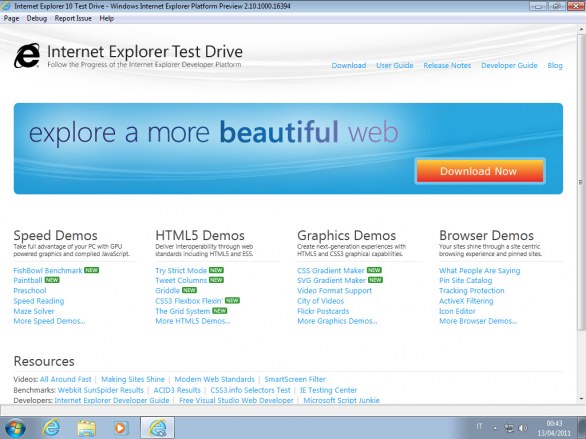Select the IE Platform Preview taskbar icon
586x439 pixels.
pyautogui.click(x=157, y=428)
